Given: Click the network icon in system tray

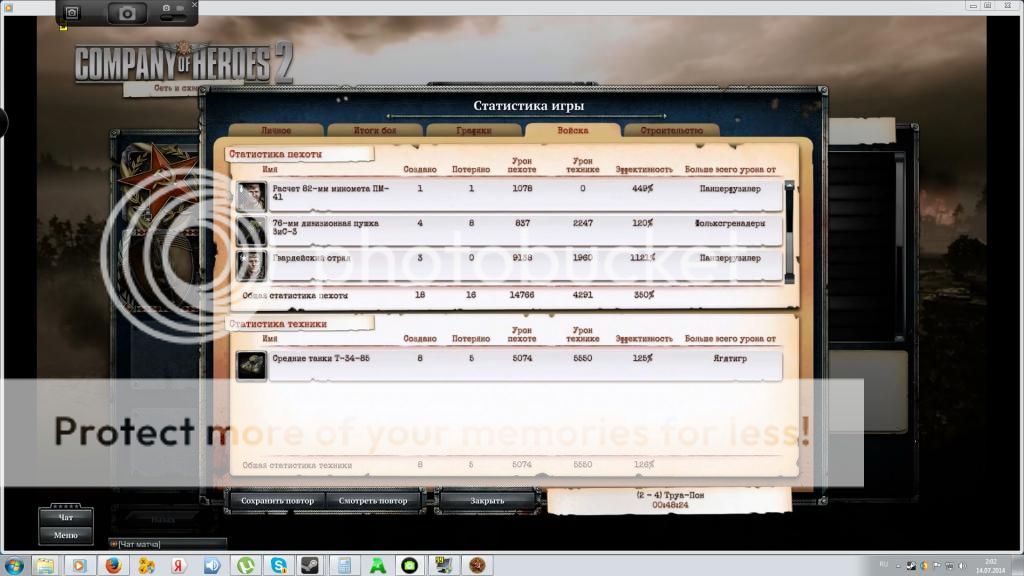Looking at the screenshot, I should pos(949,566).
